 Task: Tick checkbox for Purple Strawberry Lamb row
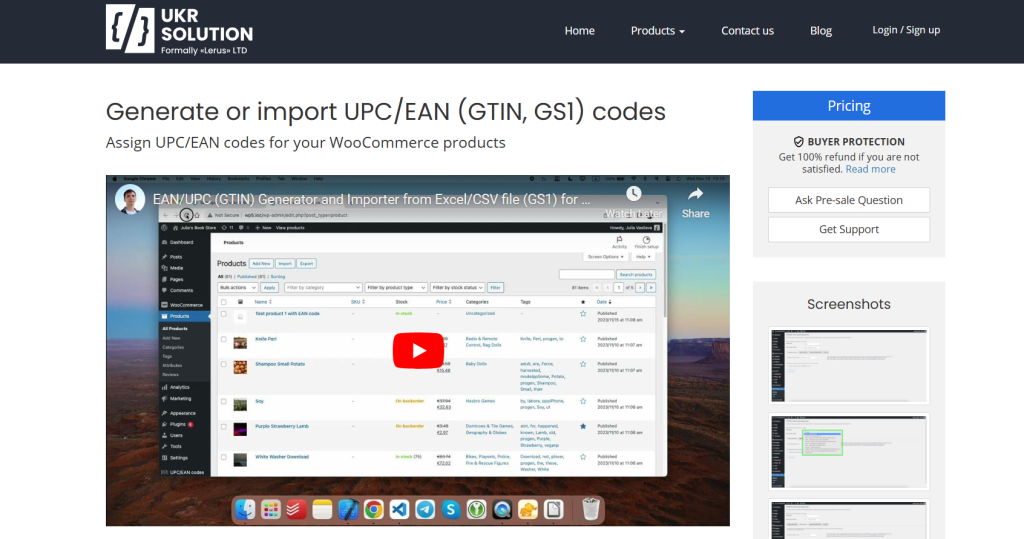223,427
